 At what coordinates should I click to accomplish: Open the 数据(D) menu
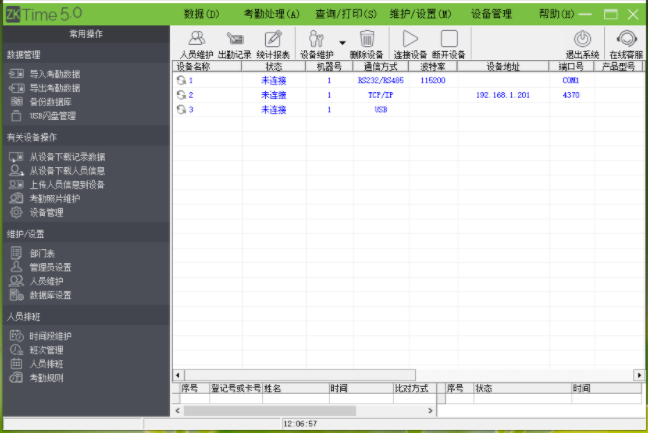pyautogui.click(x=202, y=14)
